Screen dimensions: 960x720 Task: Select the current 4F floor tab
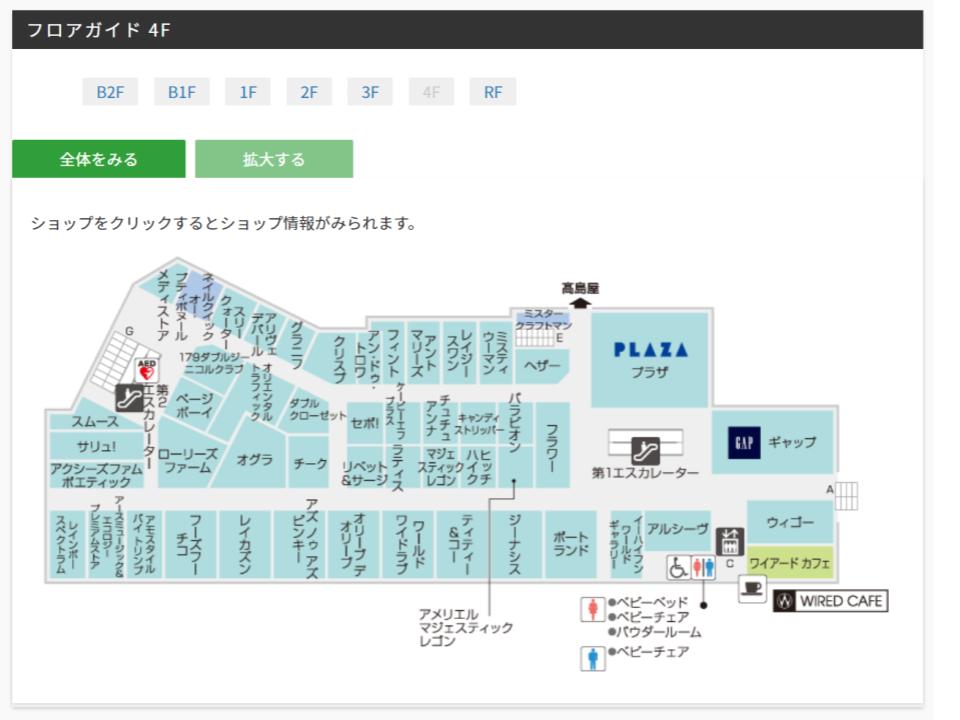tap(432, 92)
